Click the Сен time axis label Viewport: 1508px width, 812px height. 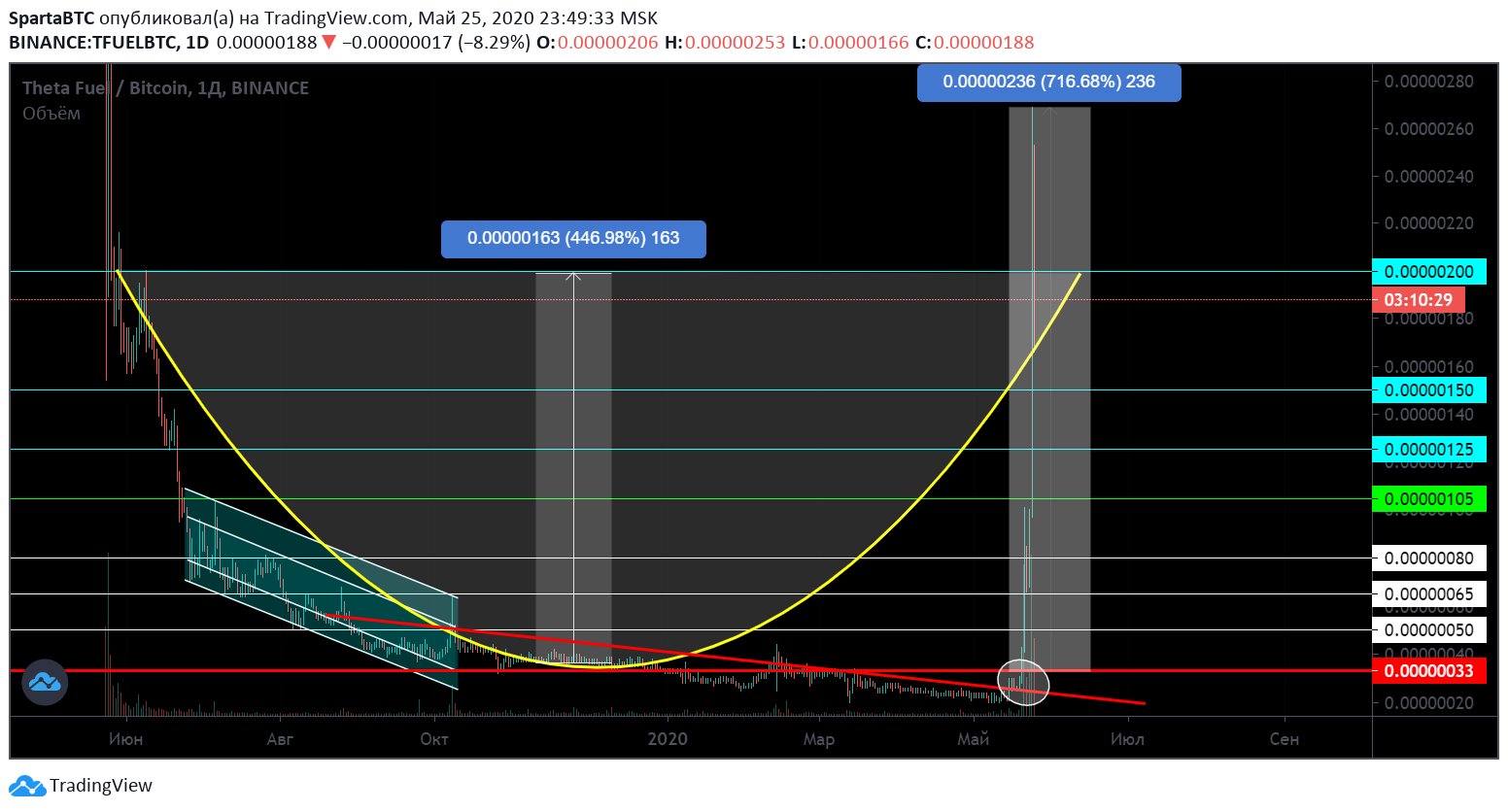click(x=1285, y=739)
